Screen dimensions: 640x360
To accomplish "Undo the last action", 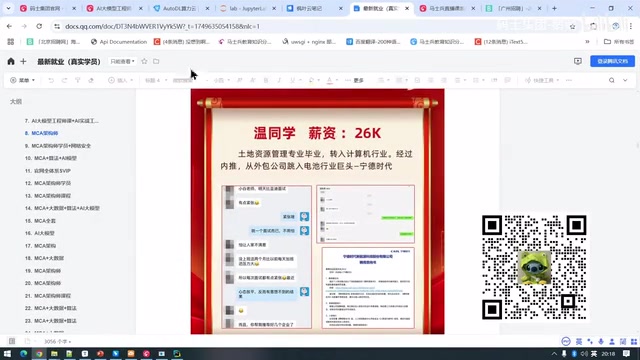I will click(x=51, y=80).
